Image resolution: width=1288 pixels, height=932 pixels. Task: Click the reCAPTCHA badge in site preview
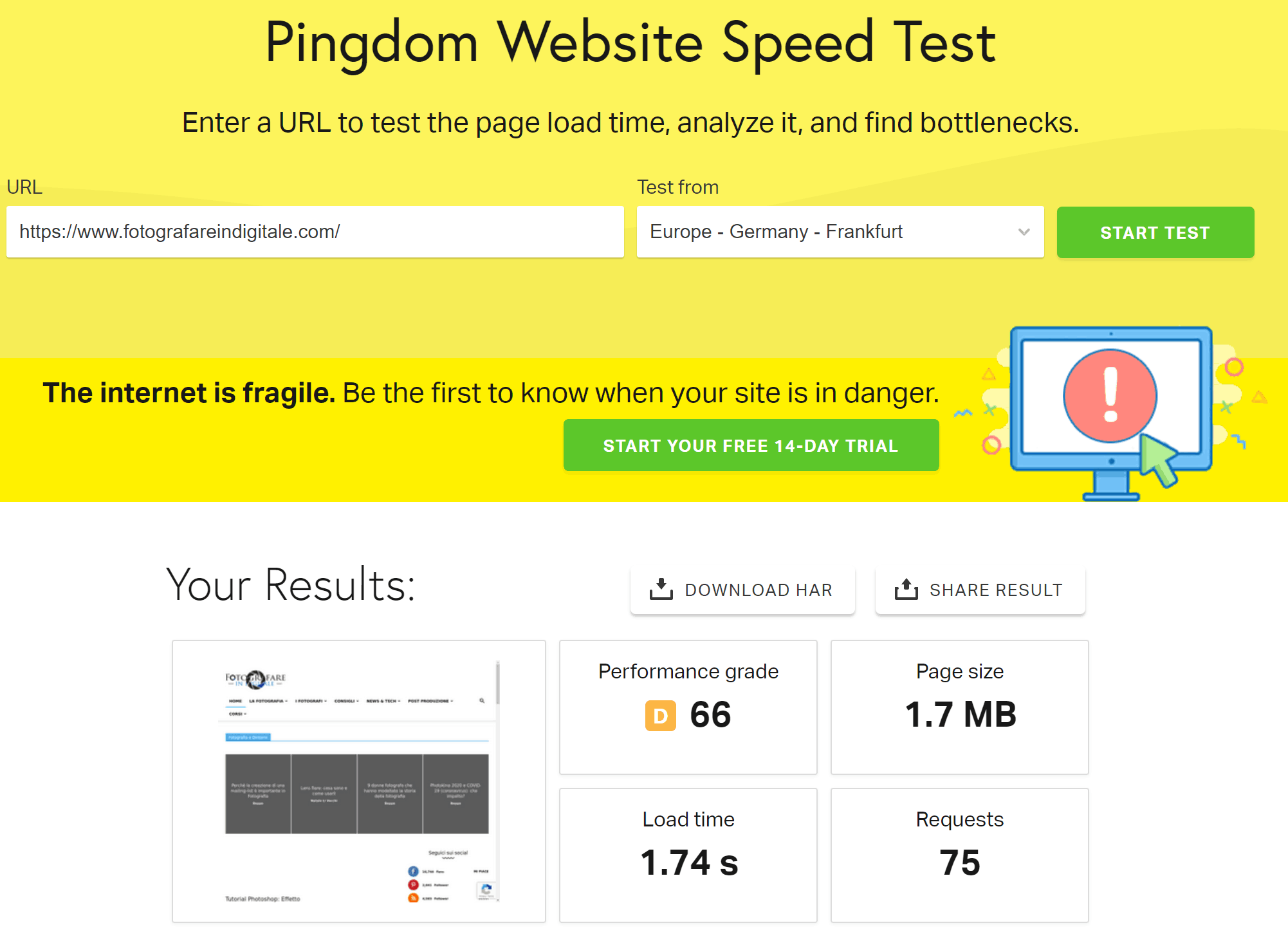pos(486,890)
